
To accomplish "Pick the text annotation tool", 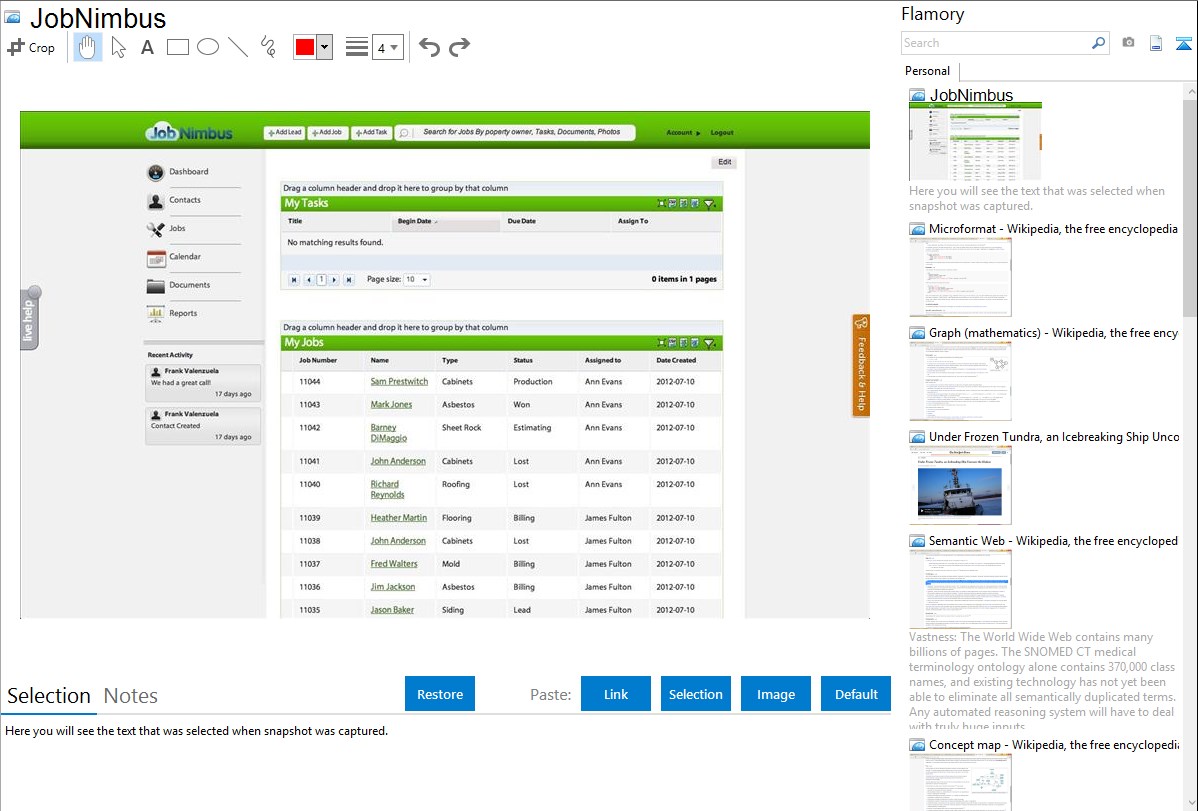I will click(147, 47).
